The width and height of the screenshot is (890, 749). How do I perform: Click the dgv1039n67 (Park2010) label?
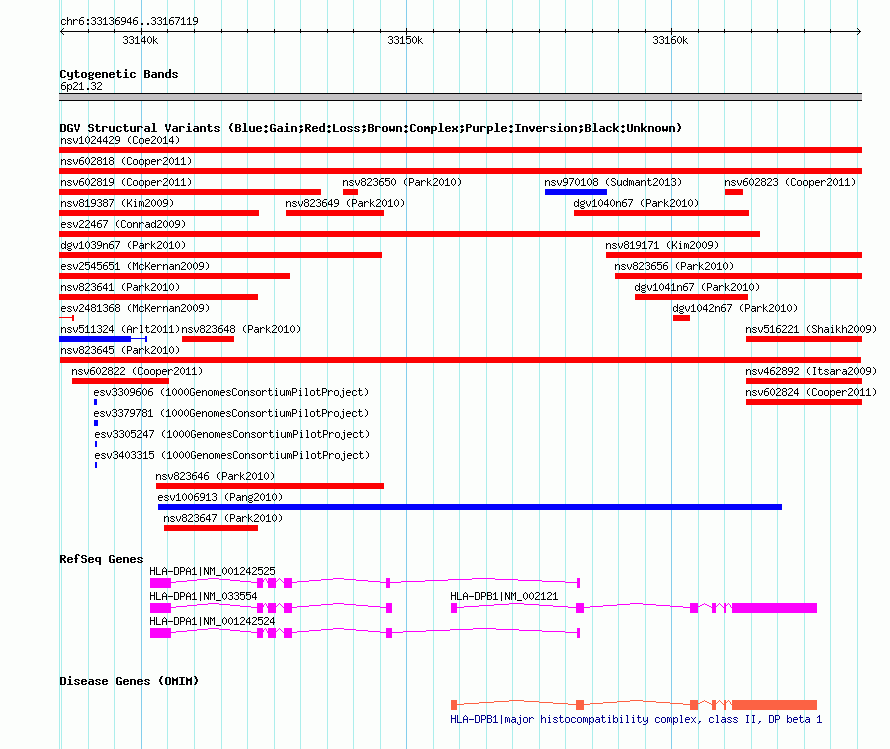[x=123, y=245]
